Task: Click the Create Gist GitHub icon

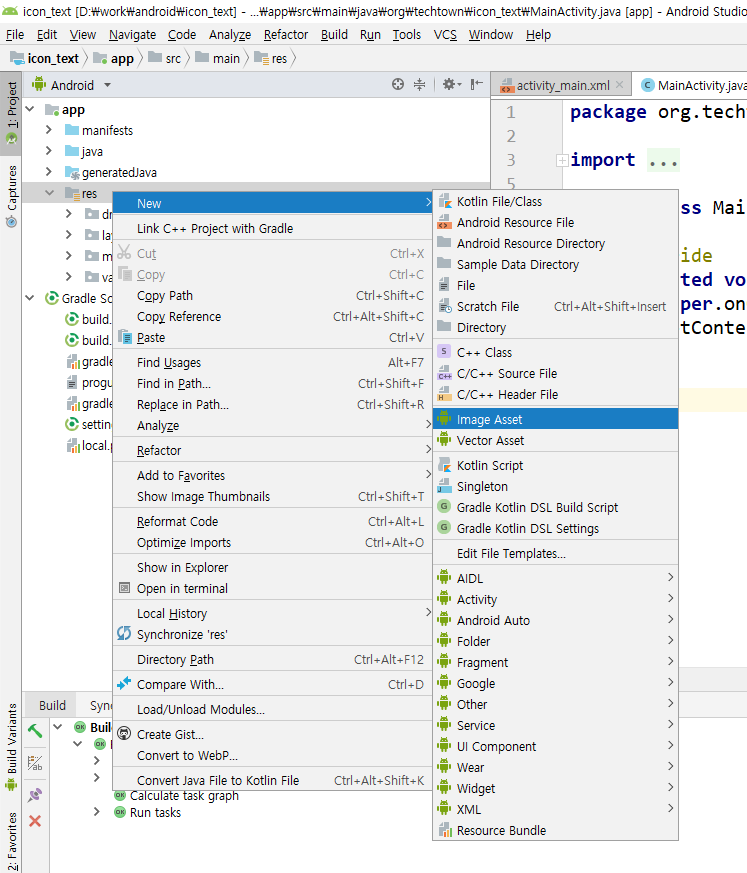Action: [x=124, y=734]
